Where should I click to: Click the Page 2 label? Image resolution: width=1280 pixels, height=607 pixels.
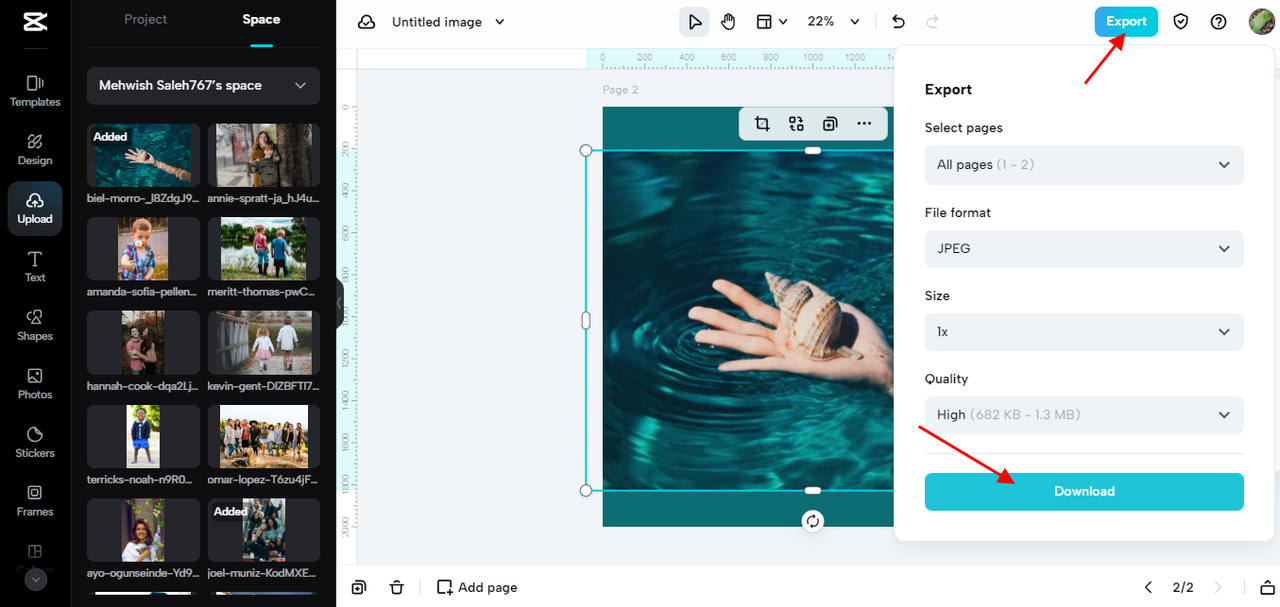pyautogui.click(x=620, y=90)
